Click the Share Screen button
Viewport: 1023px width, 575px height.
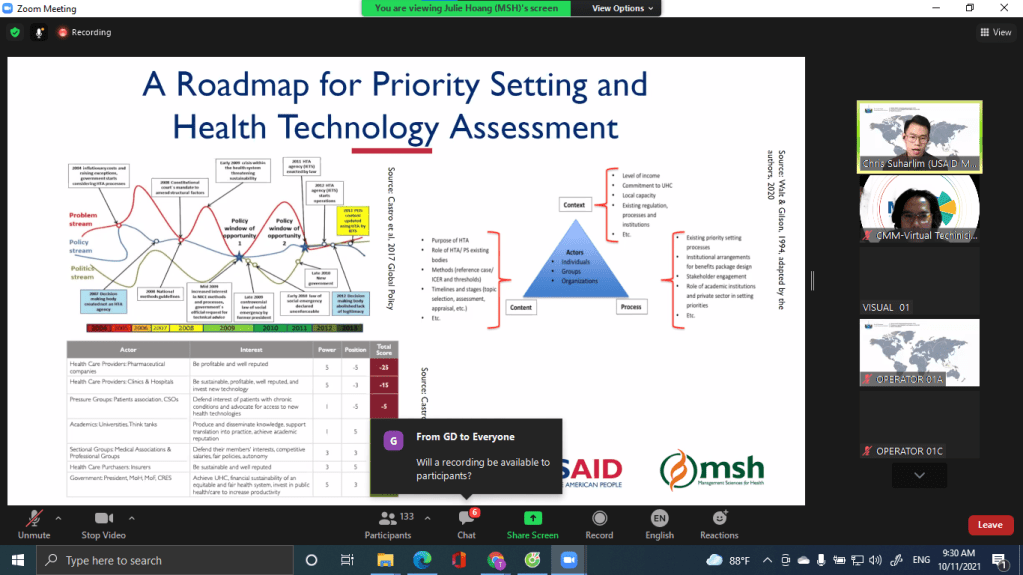point(532,524)
